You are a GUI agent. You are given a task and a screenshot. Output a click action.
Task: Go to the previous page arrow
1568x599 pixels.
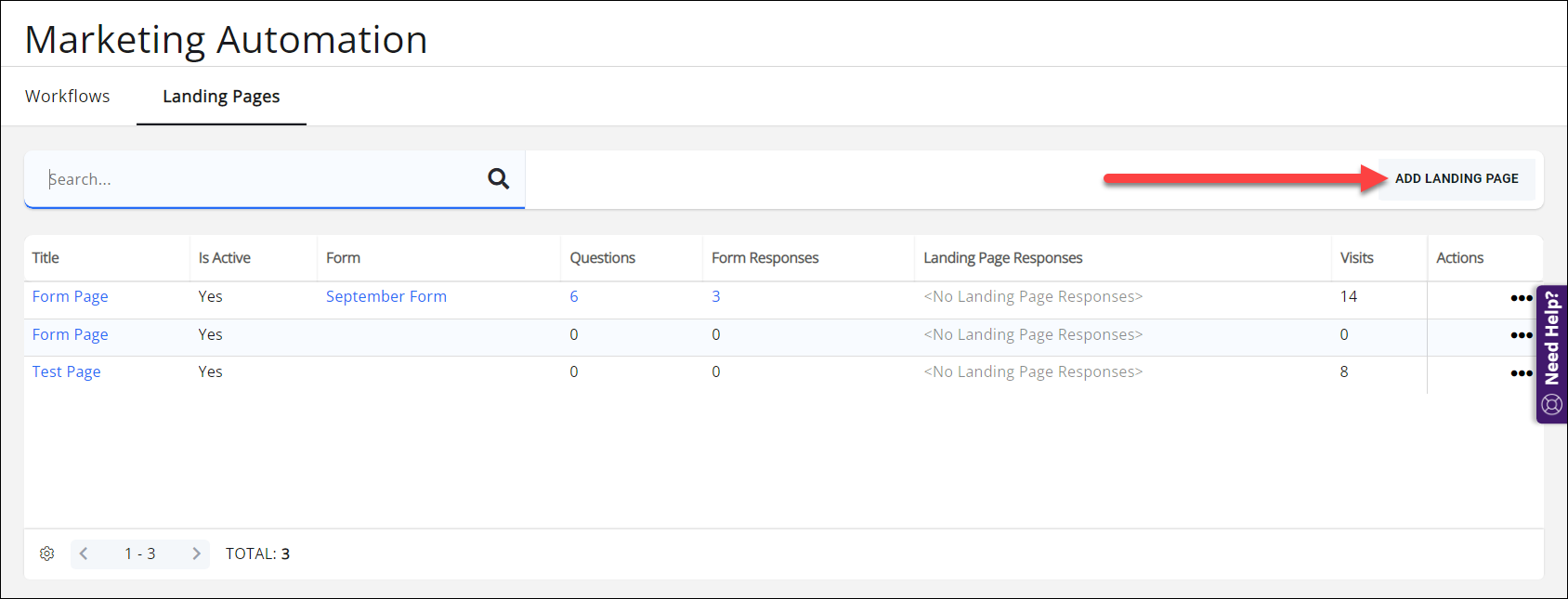tap(84, 553)
